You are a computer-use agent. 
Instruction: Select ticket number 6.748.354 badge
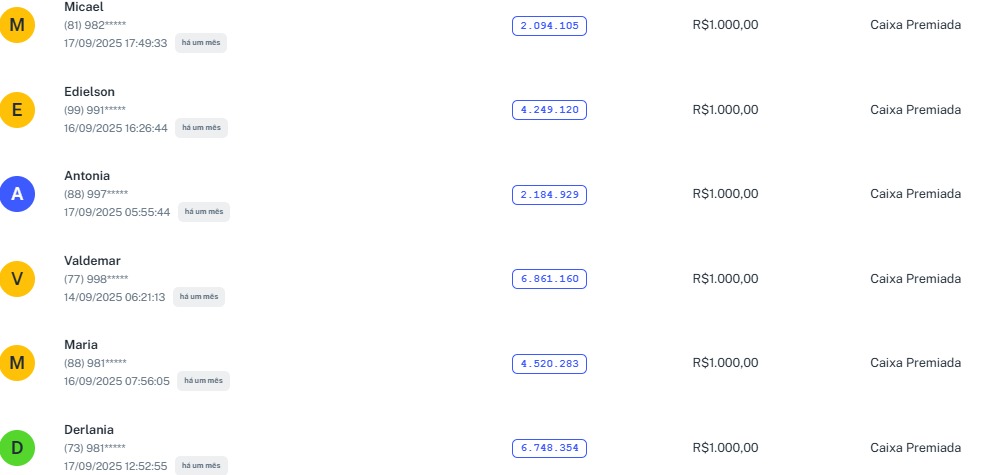coord(549,448)
